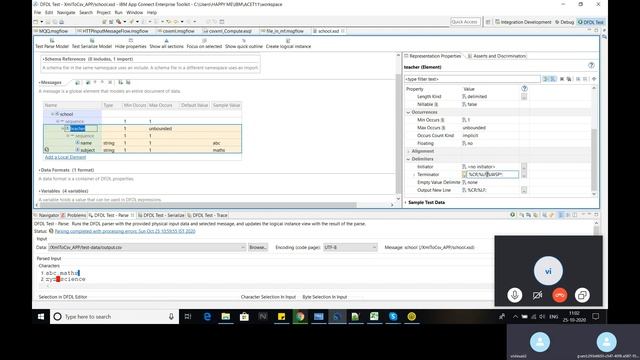Collapse the school message tree node
The height and width of the screenshot is (360, 640).
(x=52, y=114)
